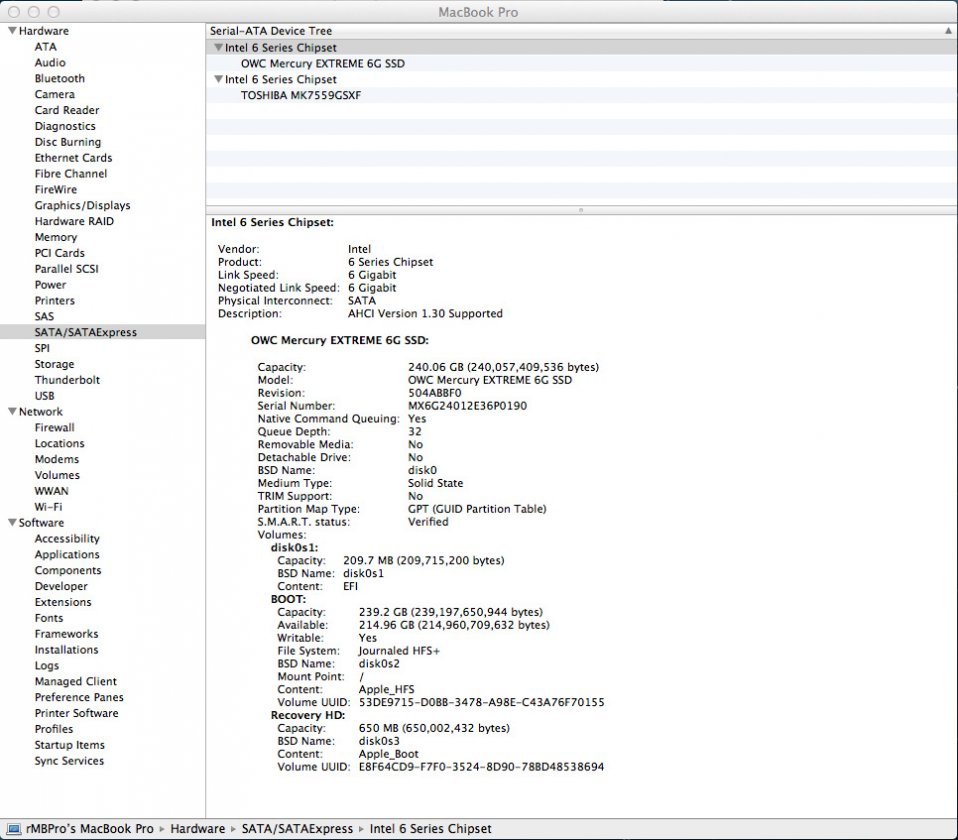The width and height of the screenshot is (958, 840).
Task: Select Printers under Hardware
Action: (55, 301)
